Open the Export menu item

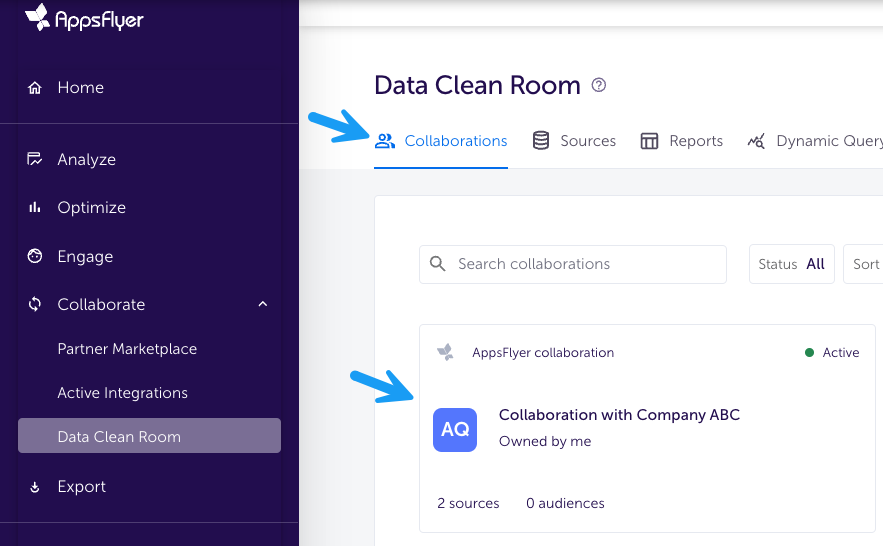click(82, 487)
